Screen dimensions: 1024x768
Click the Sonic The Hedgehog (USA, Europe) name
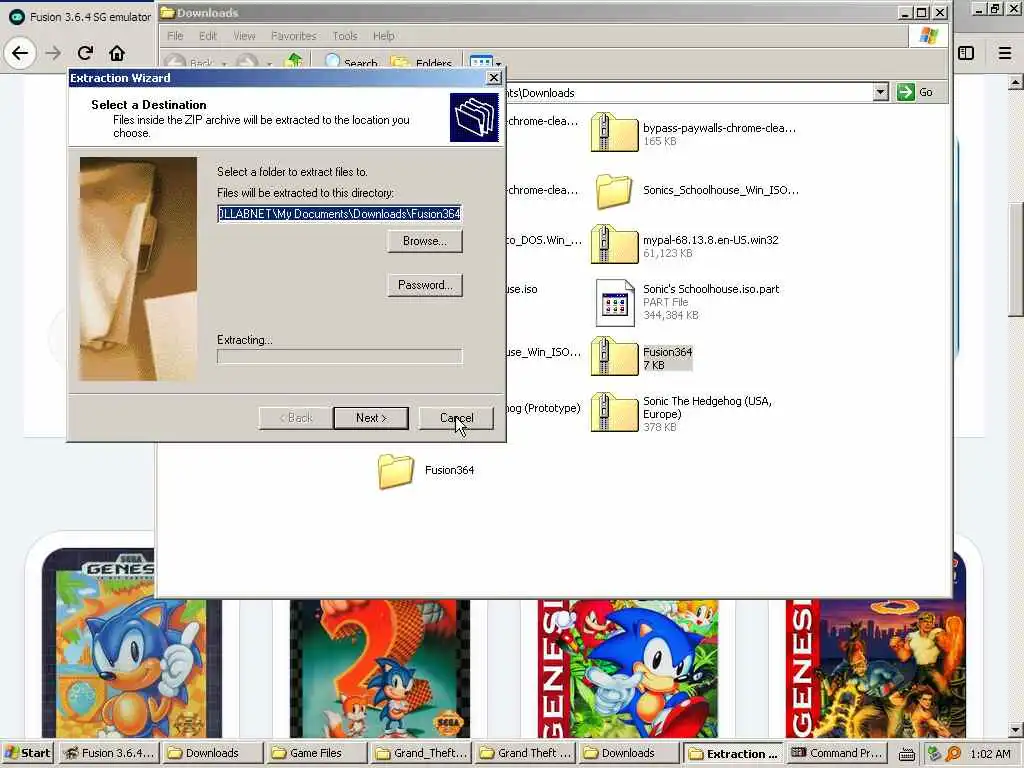[x=707, y=408]
